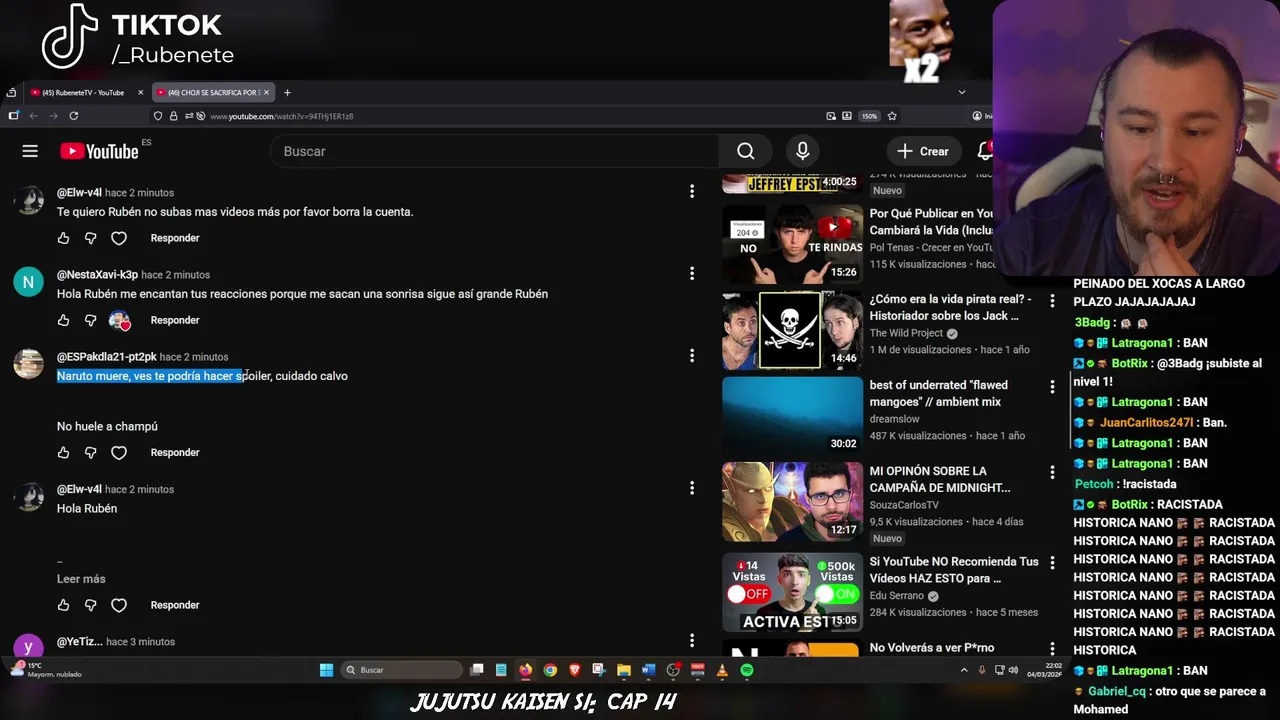The width and height of the screenshot is (1280, 720).
Task: Like the 'Hola Rubén' comment by @Elw-v4l
Action: coord(63,605)
